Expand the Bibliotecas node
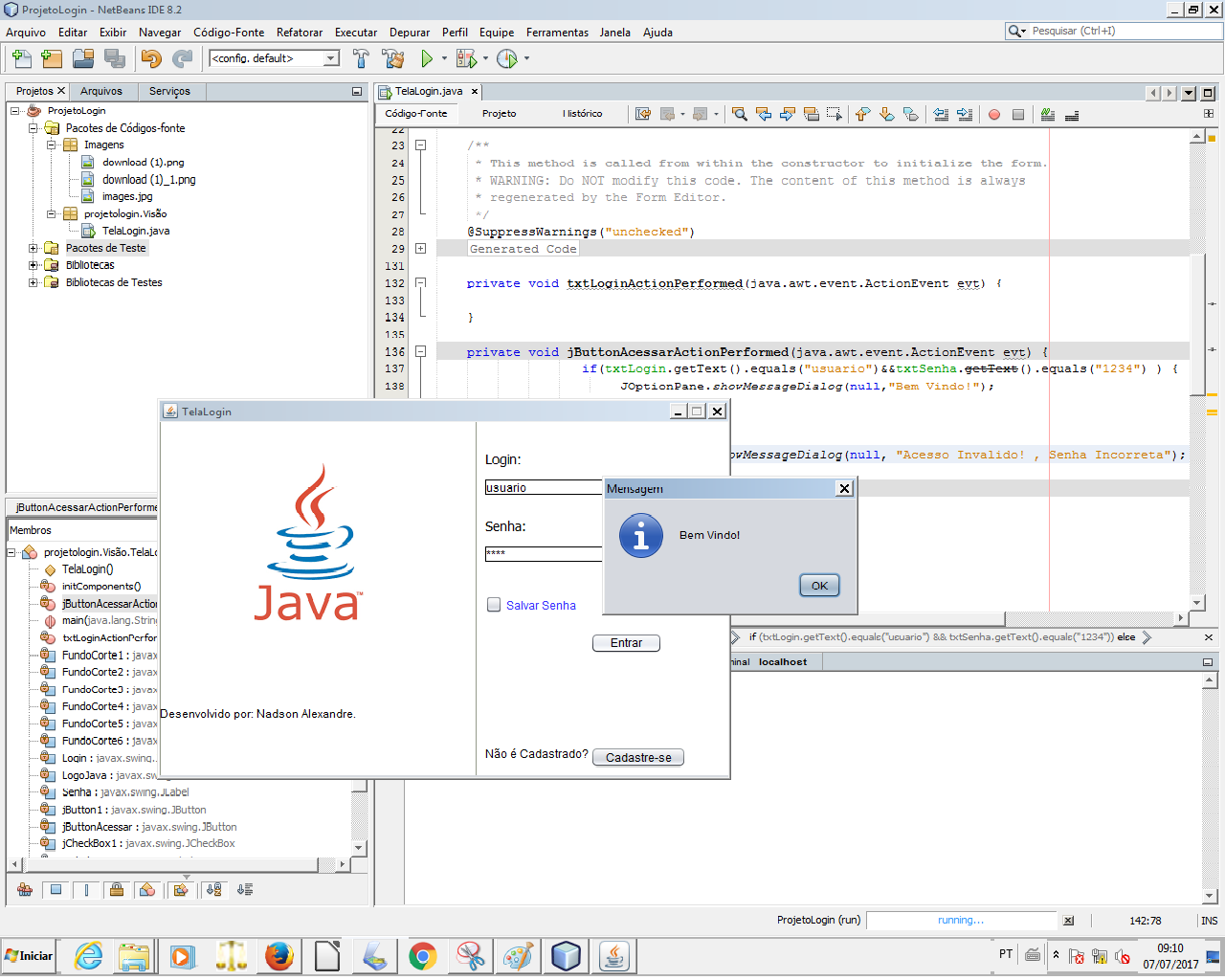The width and height of the screenshot is (1225, 980). pyautogui.click(x=33, y=265)
